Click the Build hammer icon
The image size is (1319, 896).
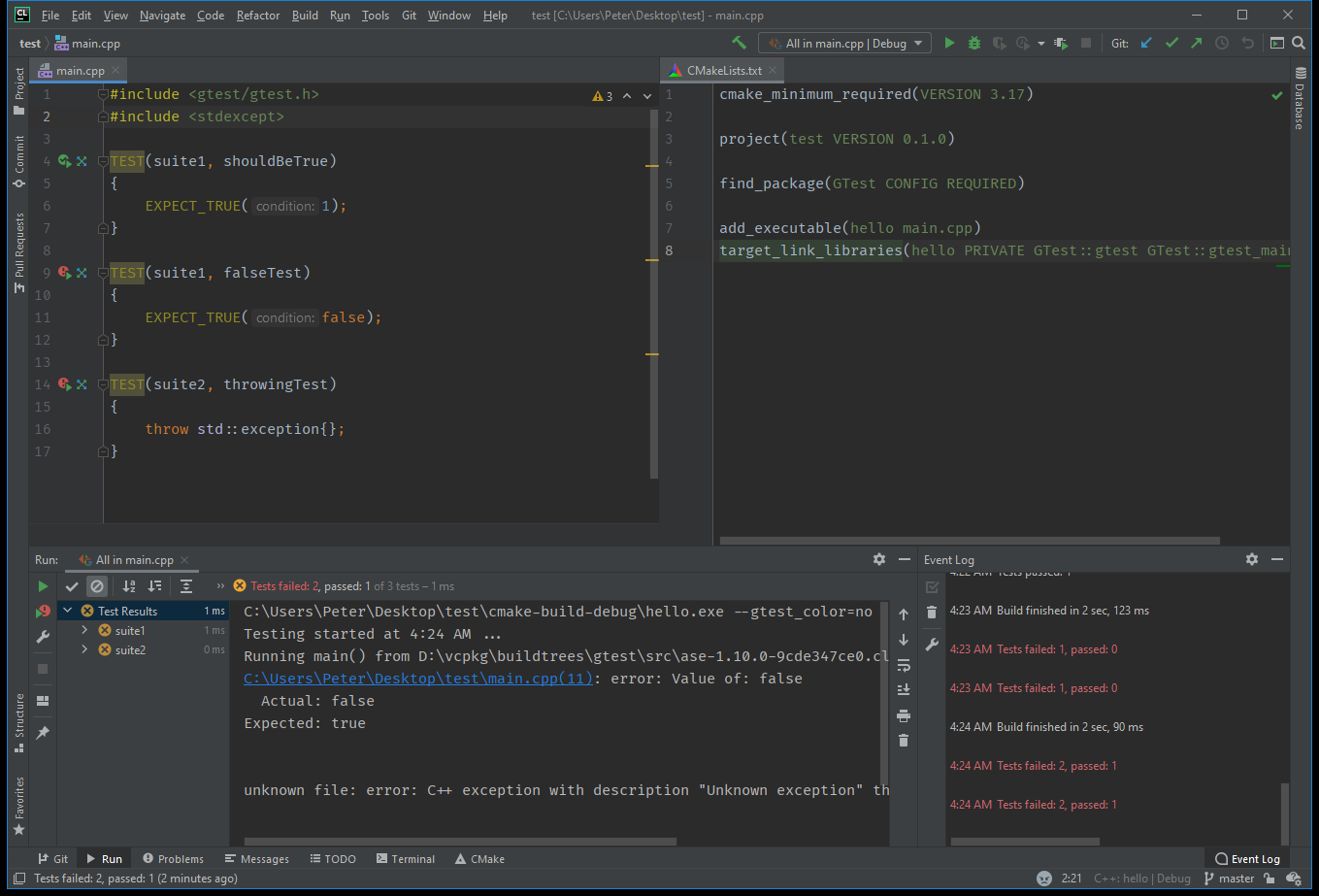point(739,43)
